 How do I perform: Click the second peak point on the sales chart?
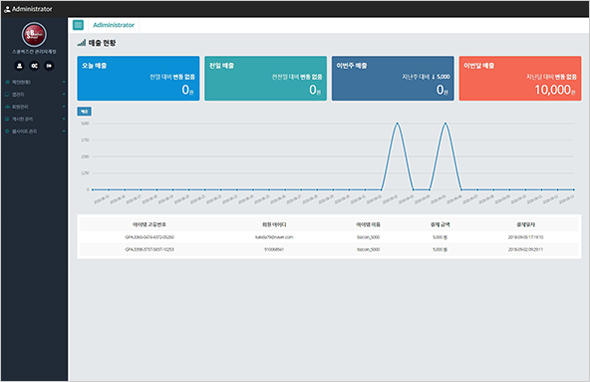[x=446, y=123]
